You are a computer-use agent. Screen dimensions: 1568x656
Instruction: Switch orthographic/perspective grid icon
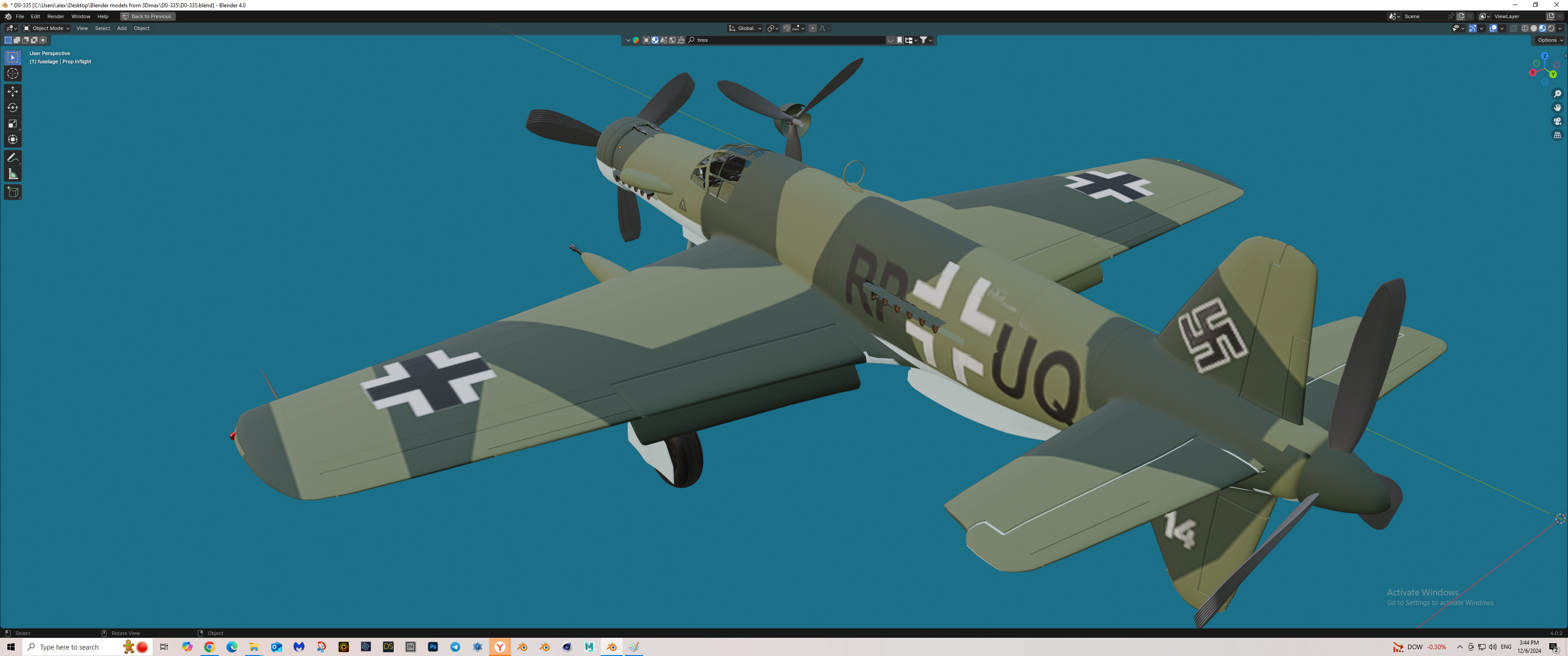coord(1558,135)
